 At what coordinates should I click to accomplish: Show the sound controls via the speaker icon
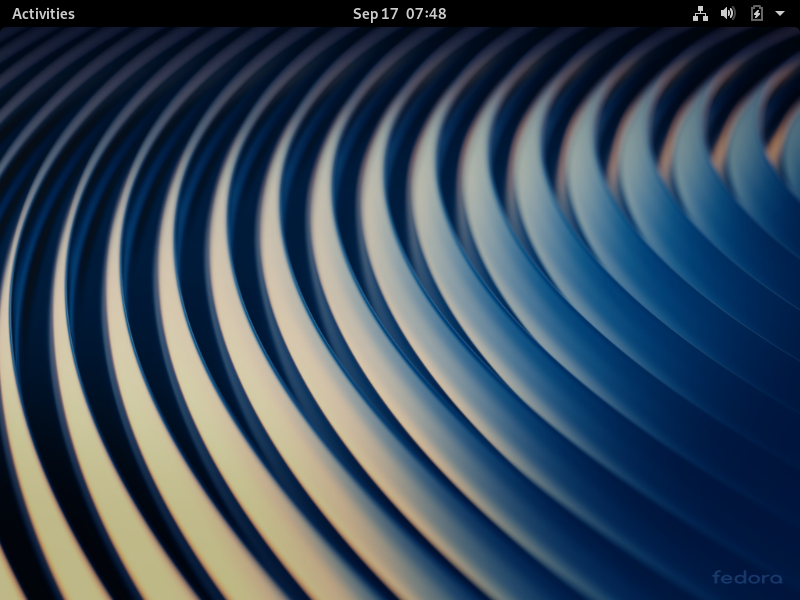[x=728, y=14]
